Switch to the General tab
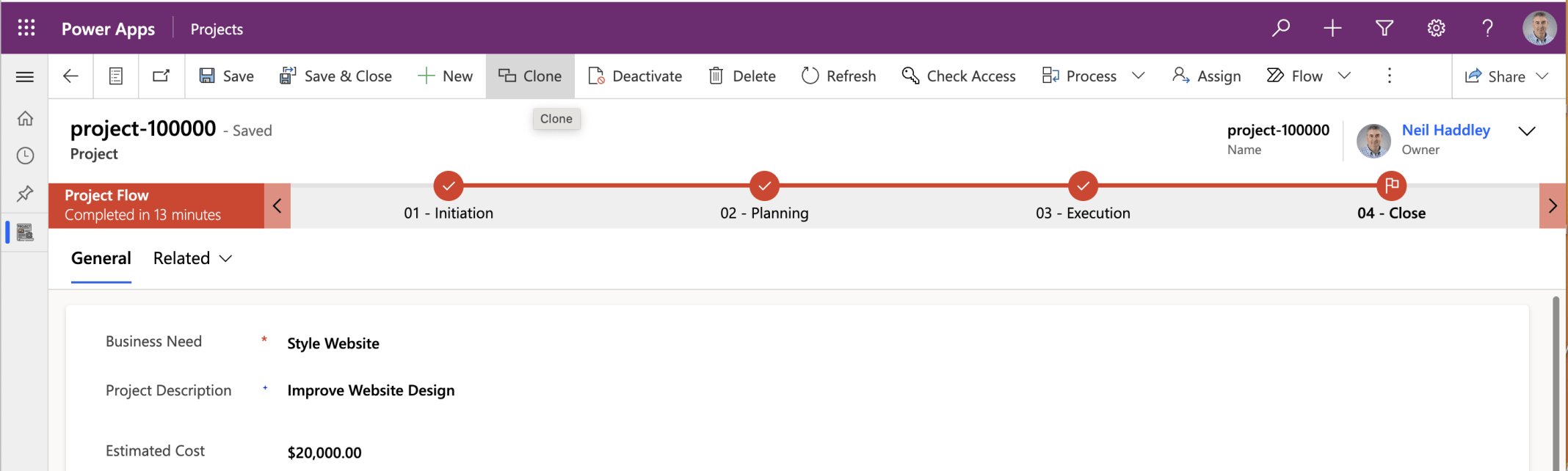 point(101,258)
